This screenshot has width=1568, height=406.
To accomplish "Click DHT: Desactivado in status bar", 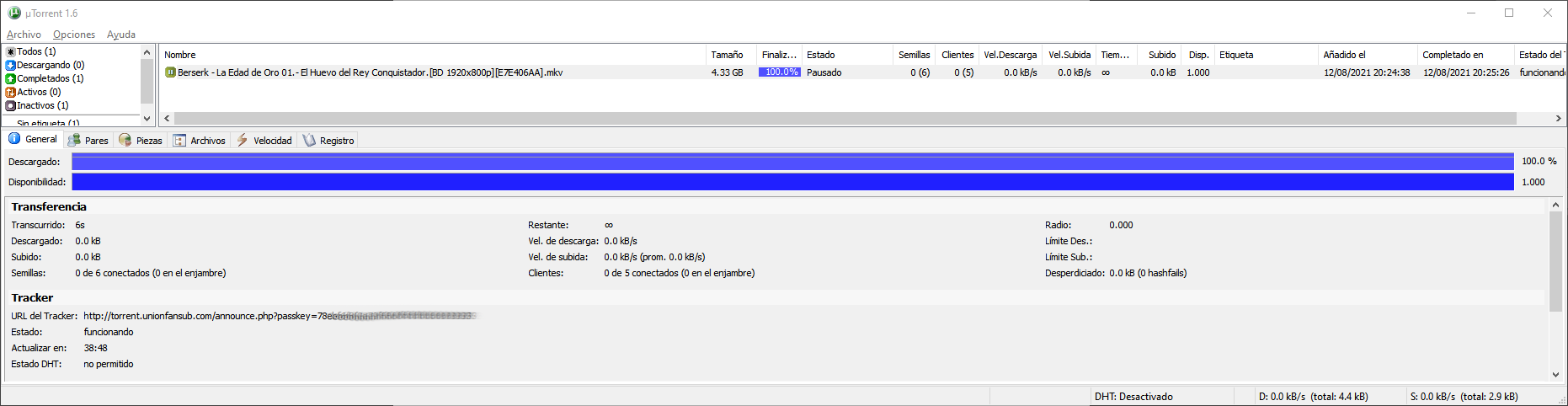I will click(x=1133, y=397).
